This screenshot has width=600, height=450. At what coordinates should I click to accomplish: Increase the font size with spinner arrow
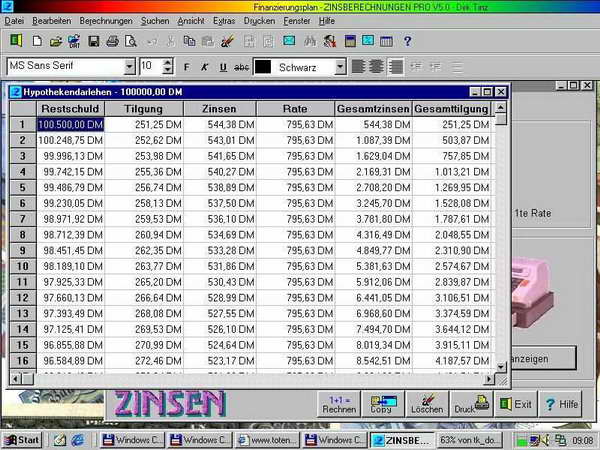point(166,62)
